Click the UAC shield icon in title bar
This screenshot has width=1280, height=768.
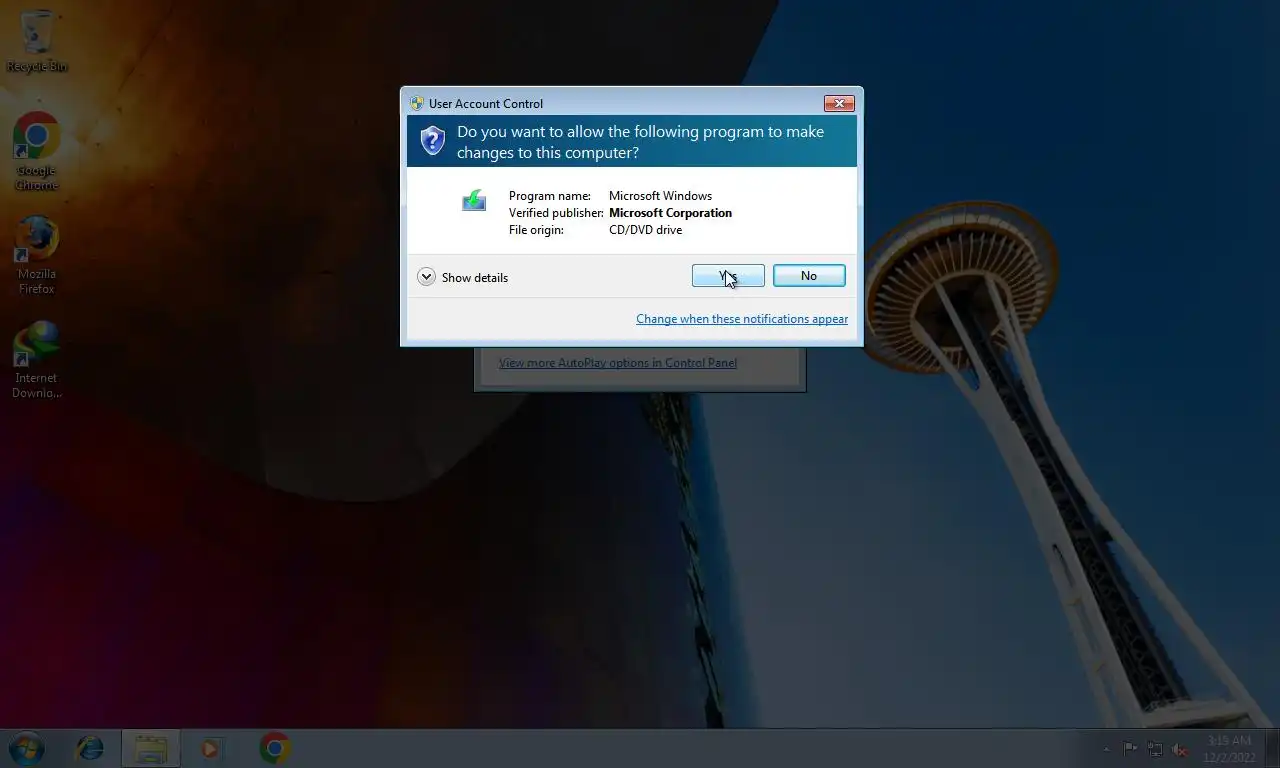(x=417, y=103)
